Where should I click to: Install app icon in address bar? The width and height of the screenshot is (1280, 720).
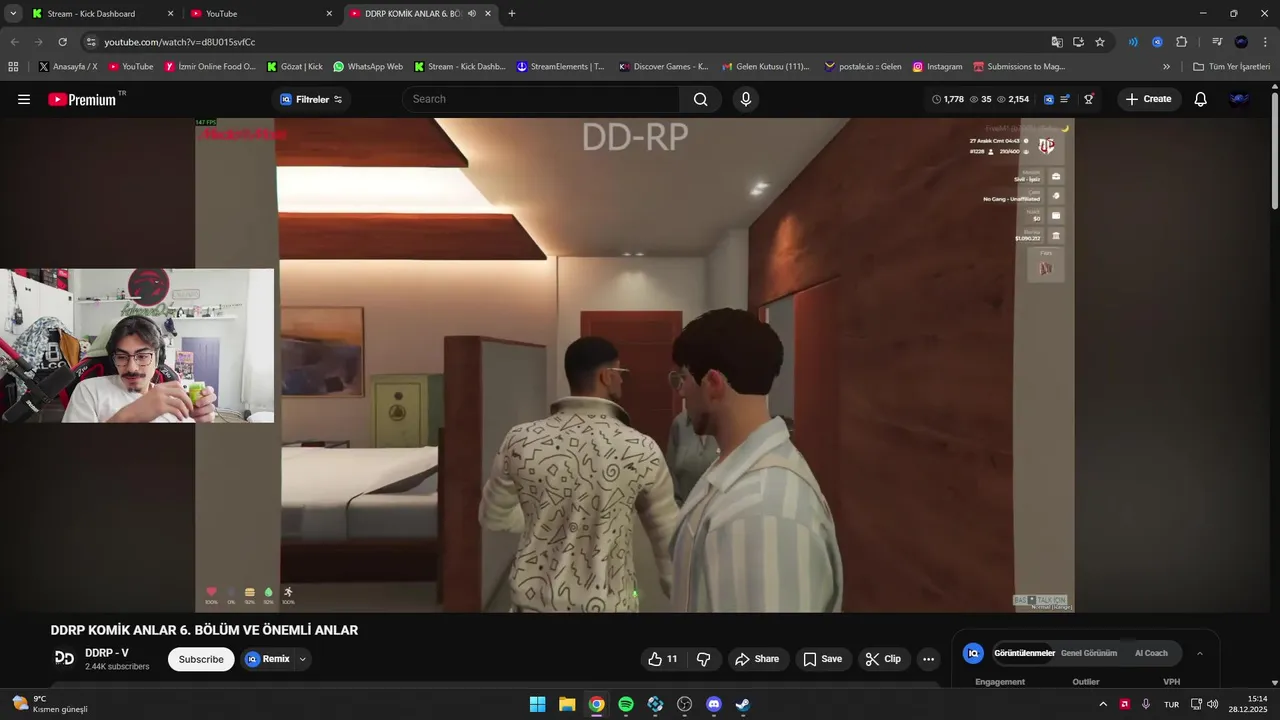[1078, 42]
